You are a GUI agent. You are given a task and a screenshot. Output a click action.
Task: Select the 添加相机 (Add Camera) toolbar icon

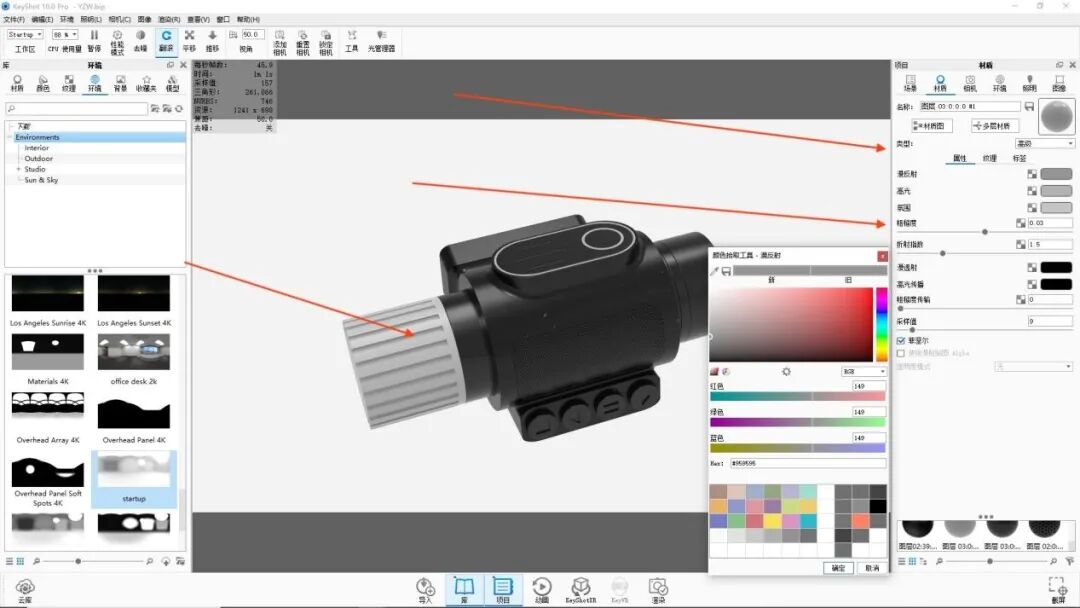279,38
